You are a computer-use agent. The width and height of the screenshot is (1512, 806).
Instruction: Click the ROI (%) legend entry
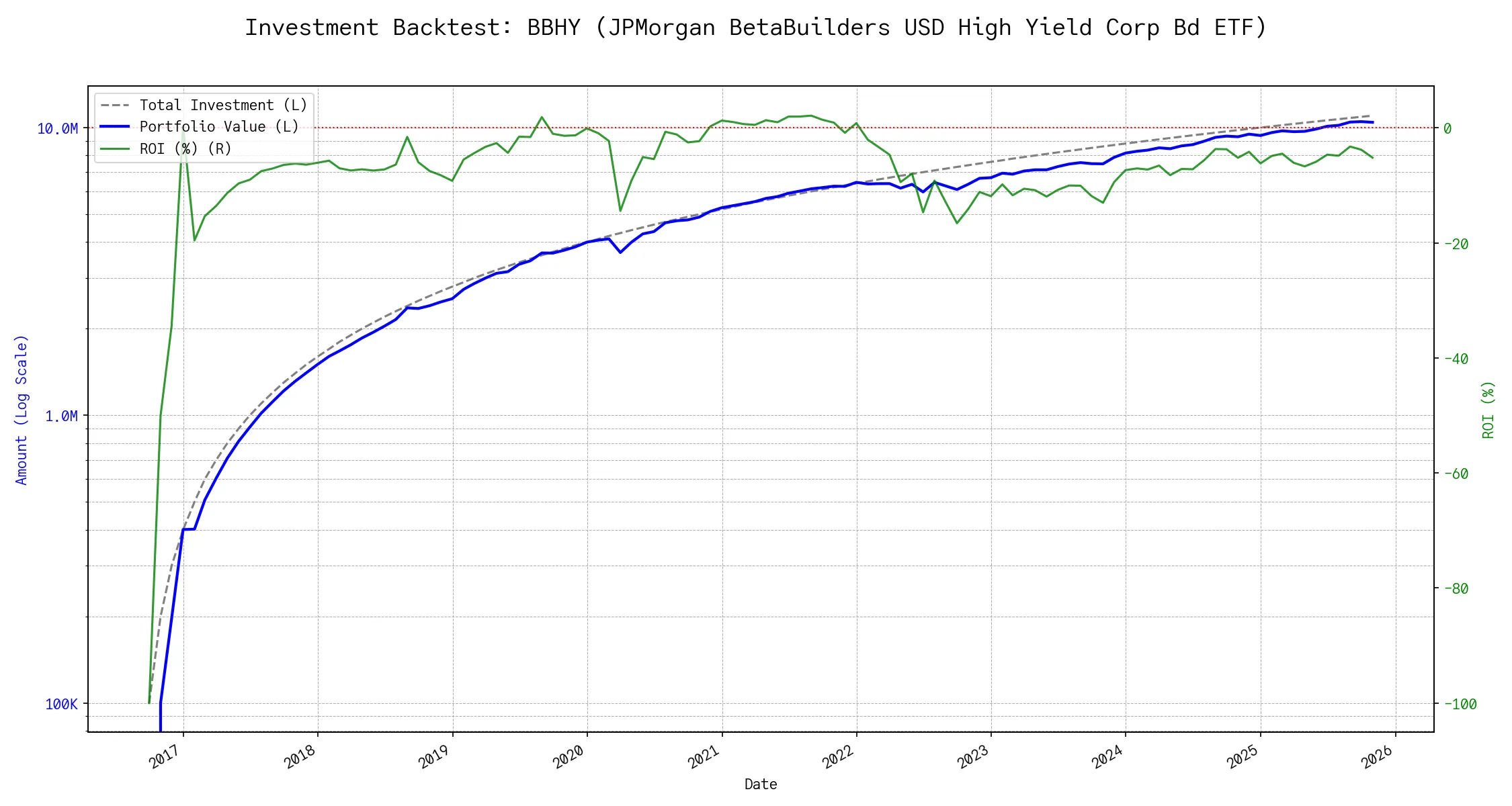(185, 148)
